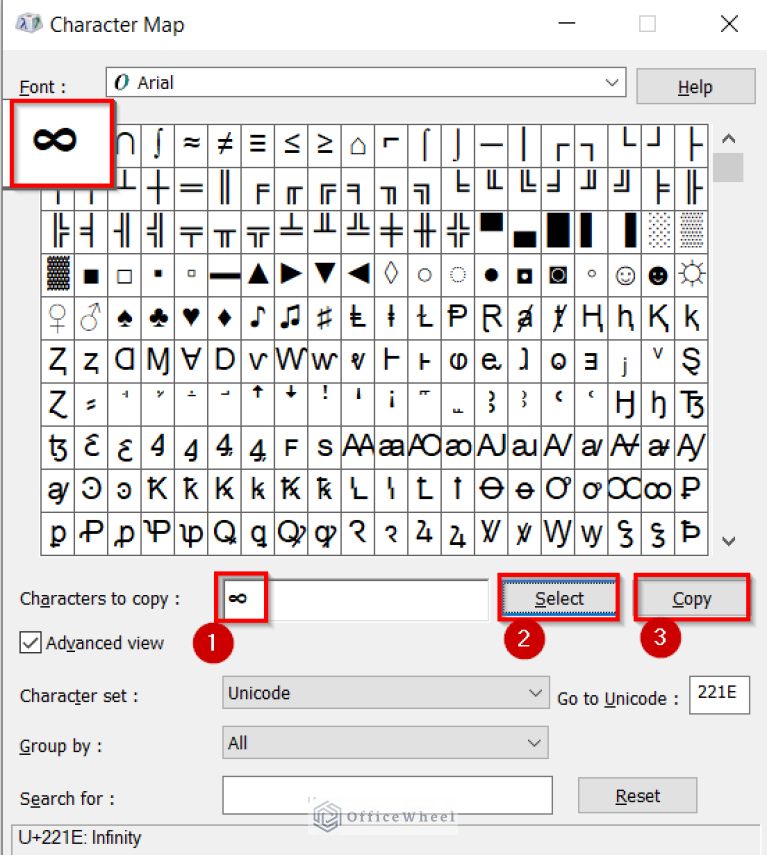
Task: Select the lozenge (◊) character
Action: [x=391, y=274]
